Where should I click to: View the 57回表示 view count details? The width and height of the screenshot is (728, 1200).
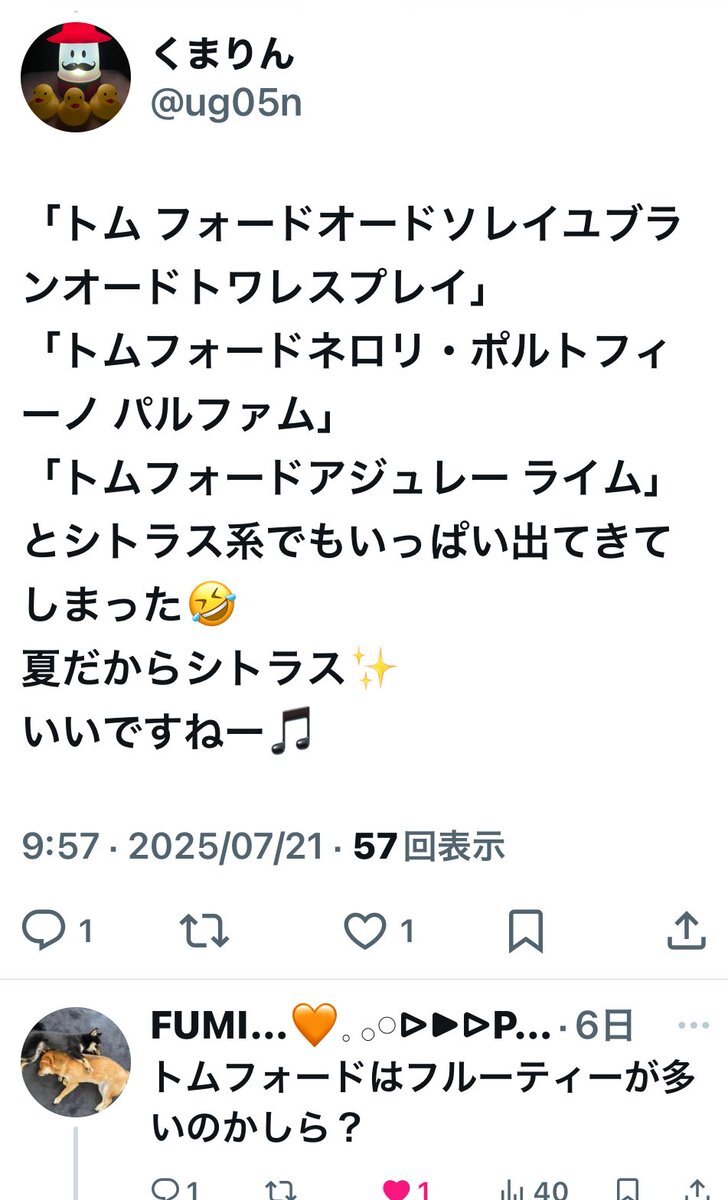[x=429, y=848]
